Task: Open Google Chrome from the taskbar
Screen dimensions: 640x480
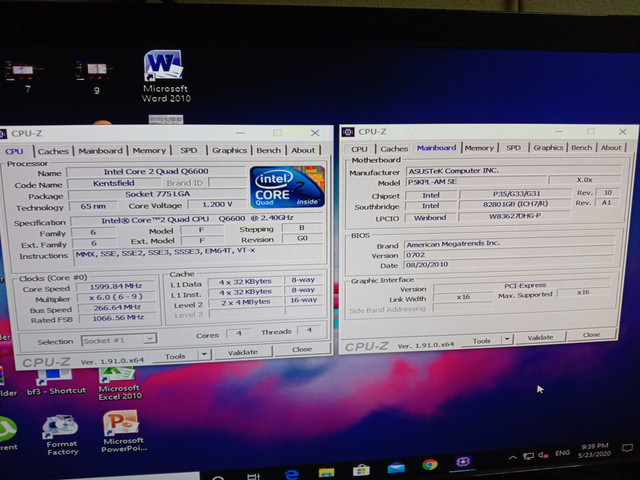Action: pos(429,464)
